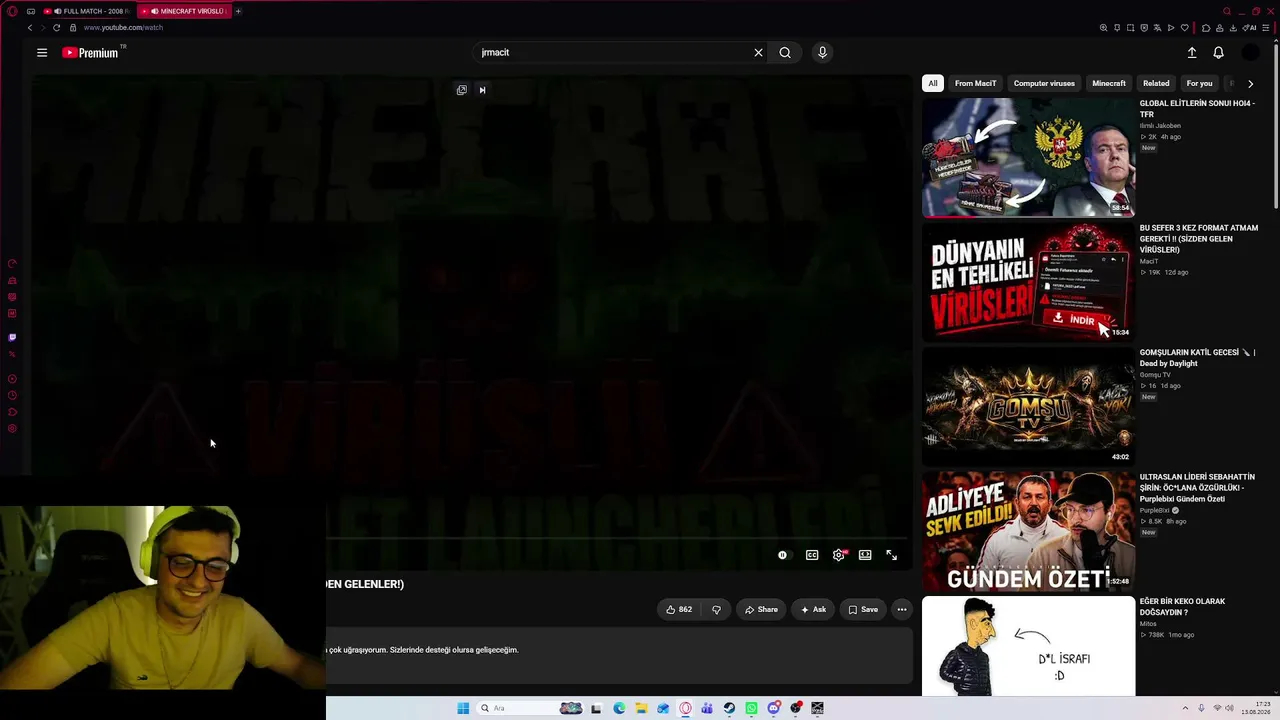The width and height of the screenshot is (1280, 720).
Task: Show more filter chips with right arrow
Action: click(x=1250, y=84)
